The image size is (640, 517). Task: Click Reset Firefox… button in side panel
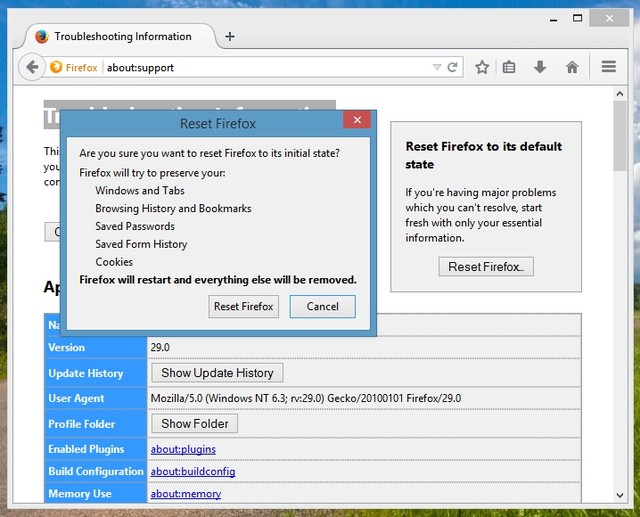click(x=486, y=267)
